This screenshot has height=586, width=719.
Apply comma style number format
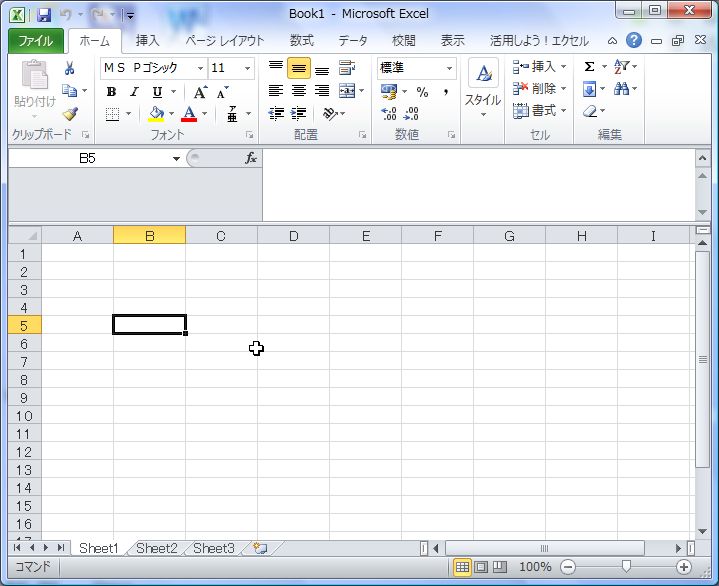pos(446,92)
